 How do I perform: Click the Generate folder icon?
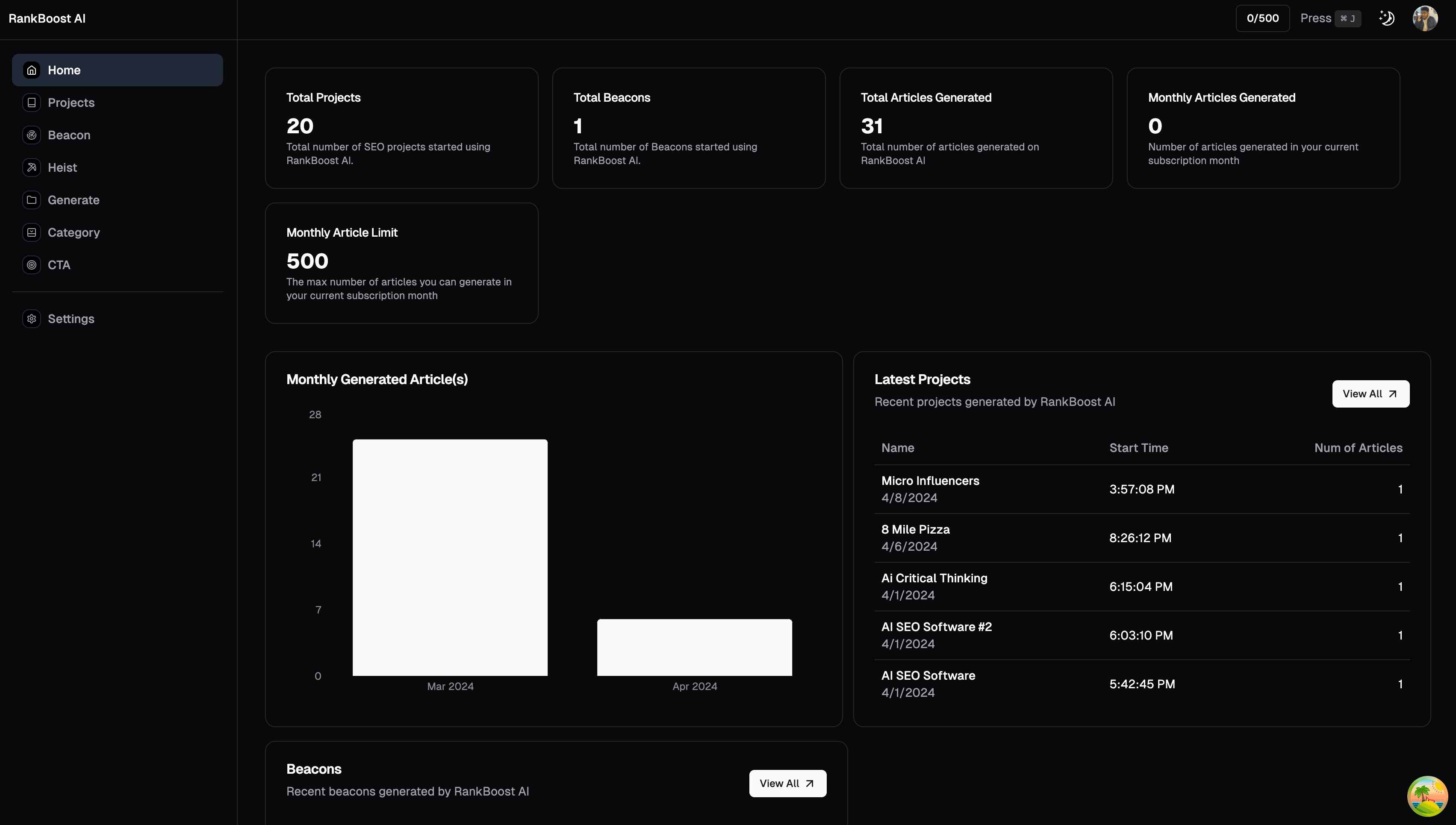point(31,200)
